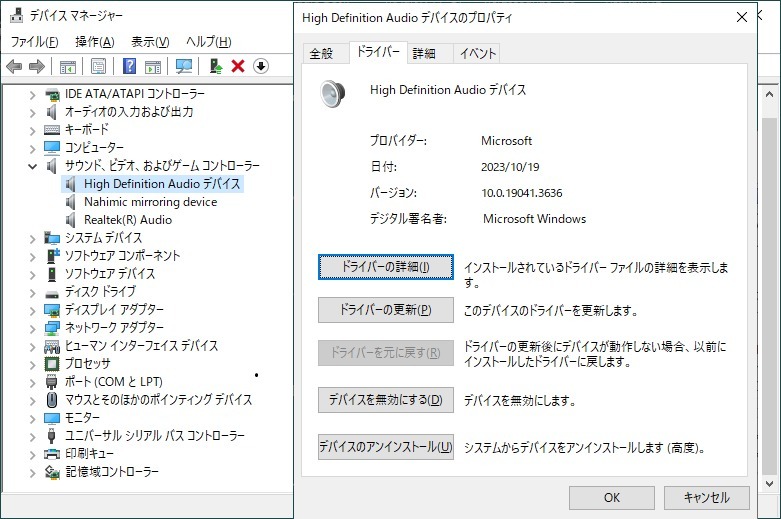Click the Back arrow toolbar icon

14,66
